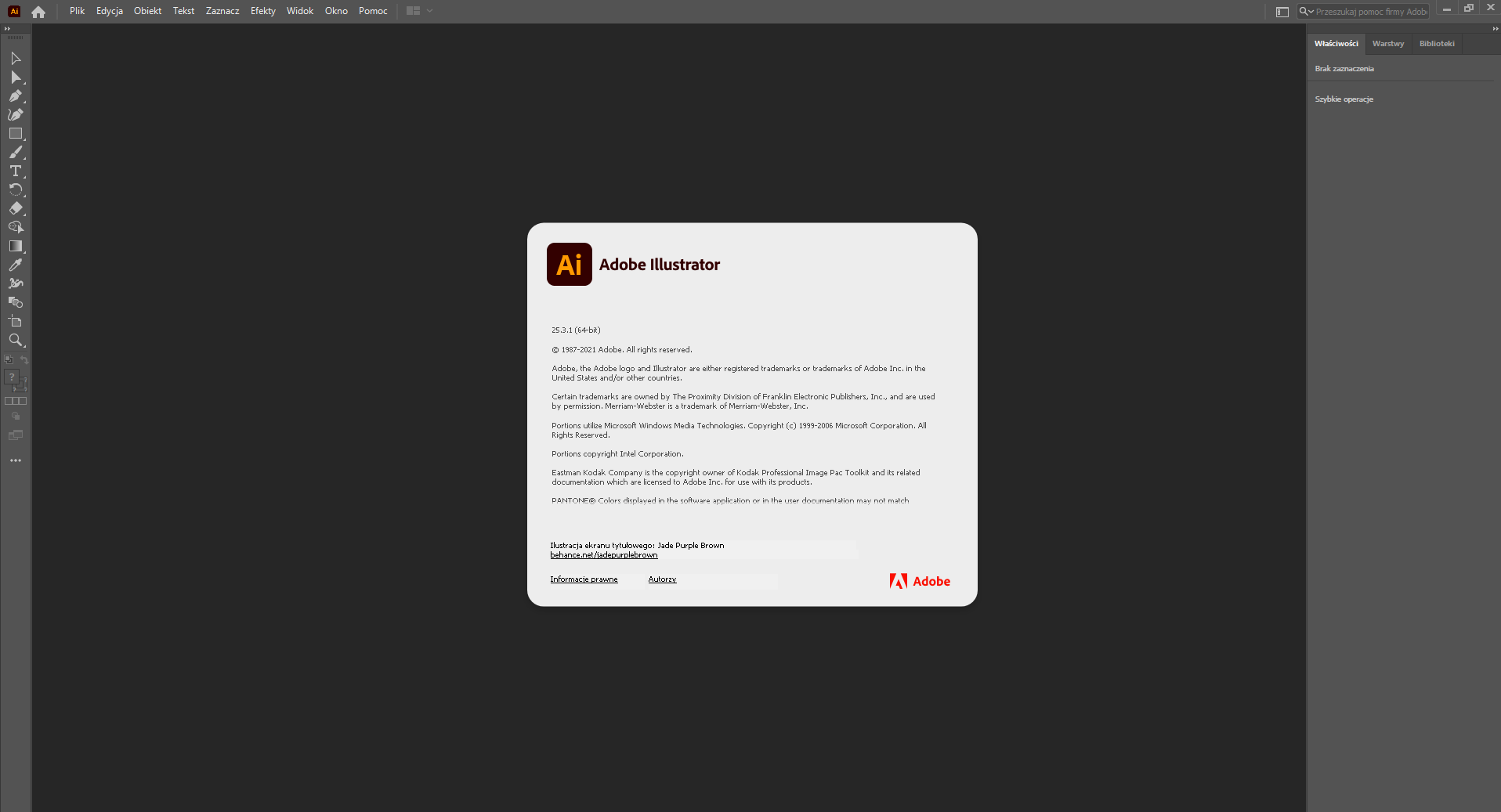
Task: Open the Obiekt menu
Action: (x=147, y=11)
